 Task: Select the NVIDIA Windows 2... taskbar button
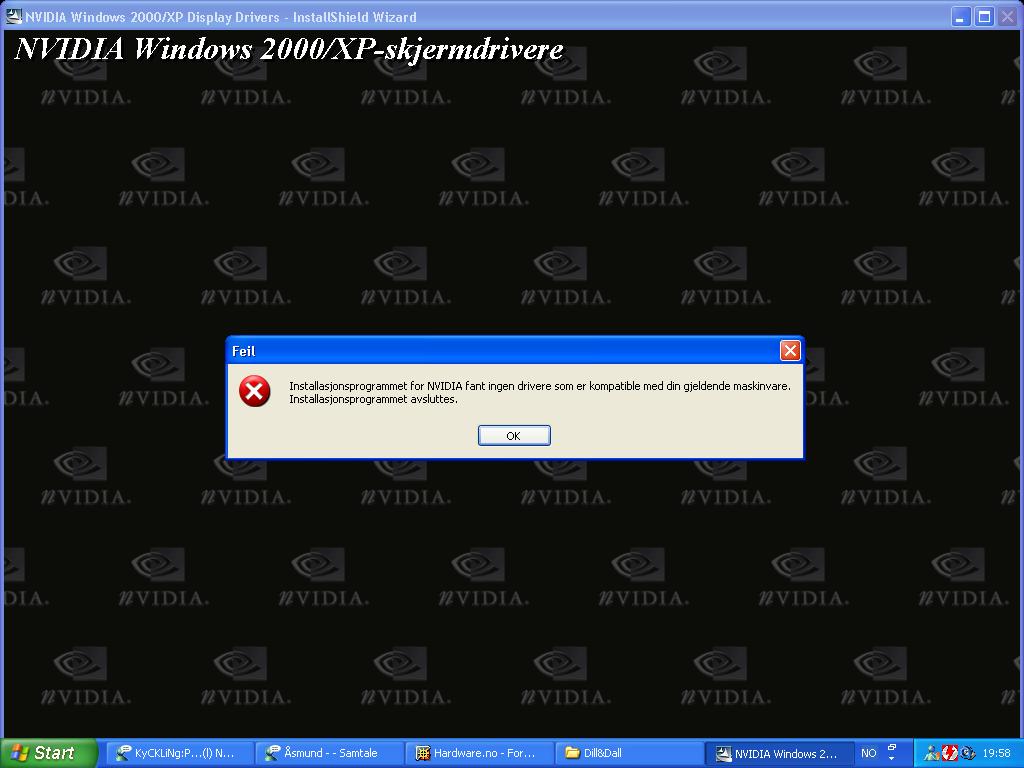(778, 753)
